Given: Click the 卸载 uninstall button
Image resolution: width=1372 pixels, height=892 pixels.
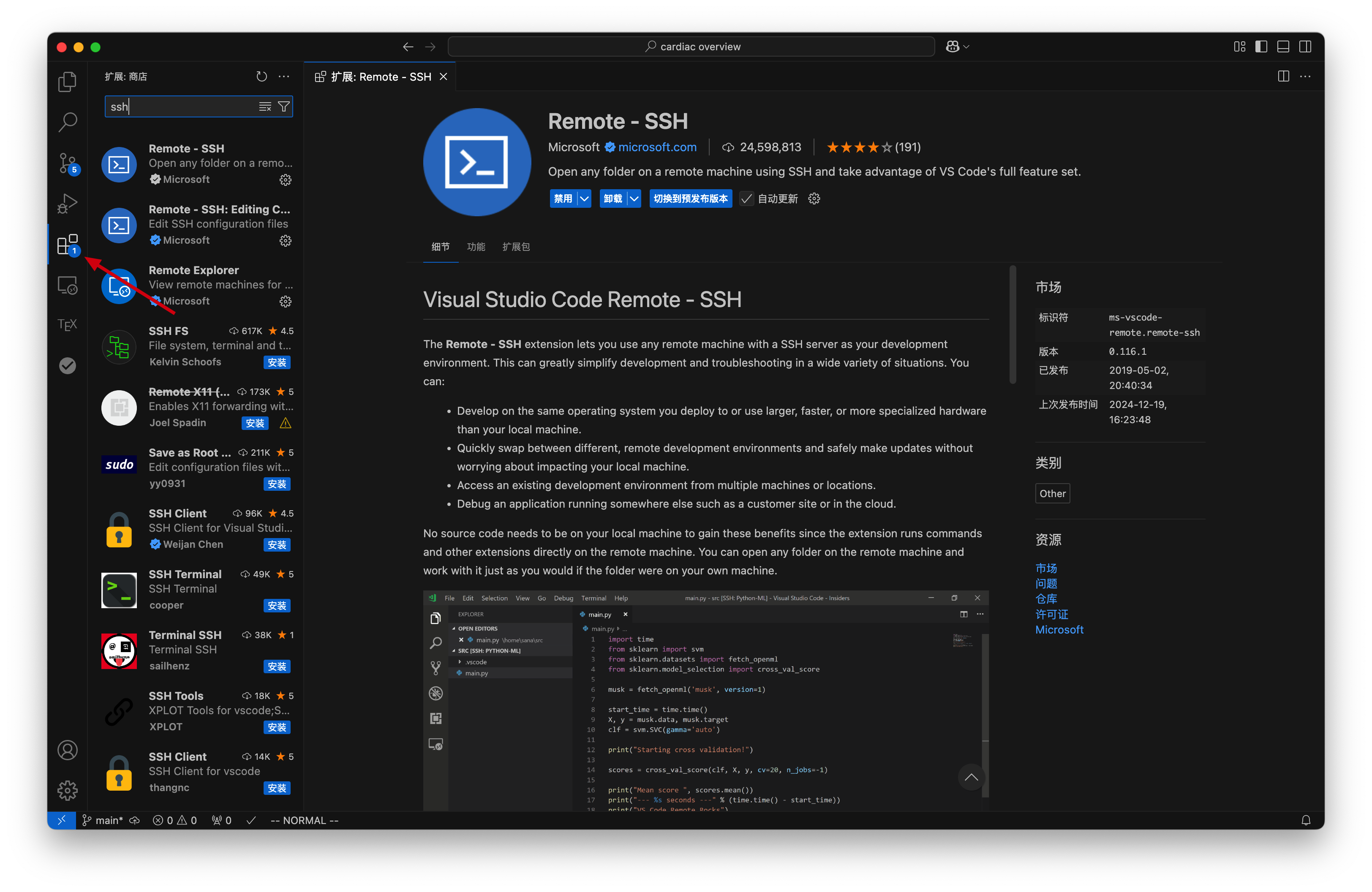Looking at the screenshot, I should 613,199.
